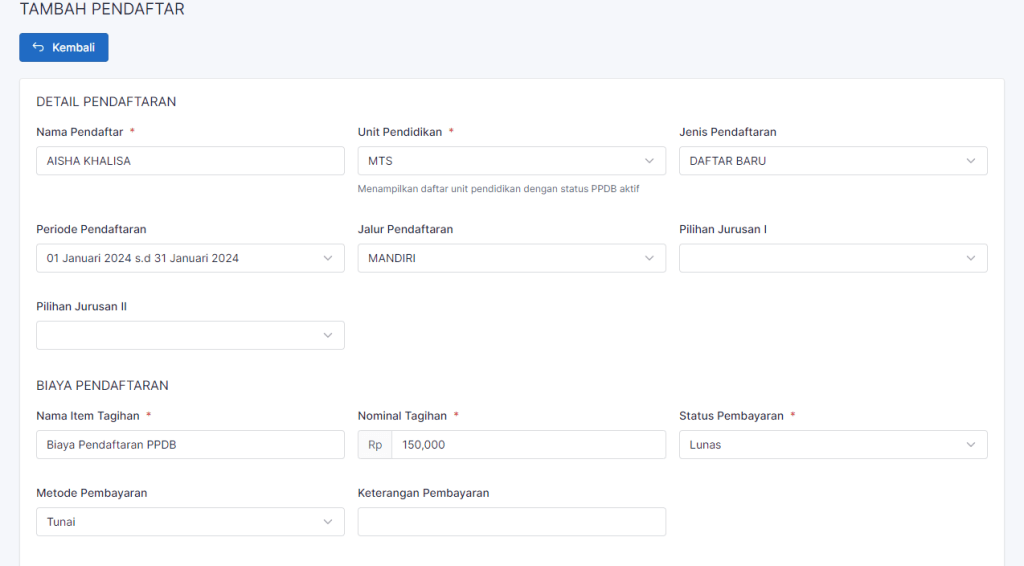Screen dimensions: 1024x566
Task: Click the chevron in Unit Pendidikan field
Action: (649, 161)
